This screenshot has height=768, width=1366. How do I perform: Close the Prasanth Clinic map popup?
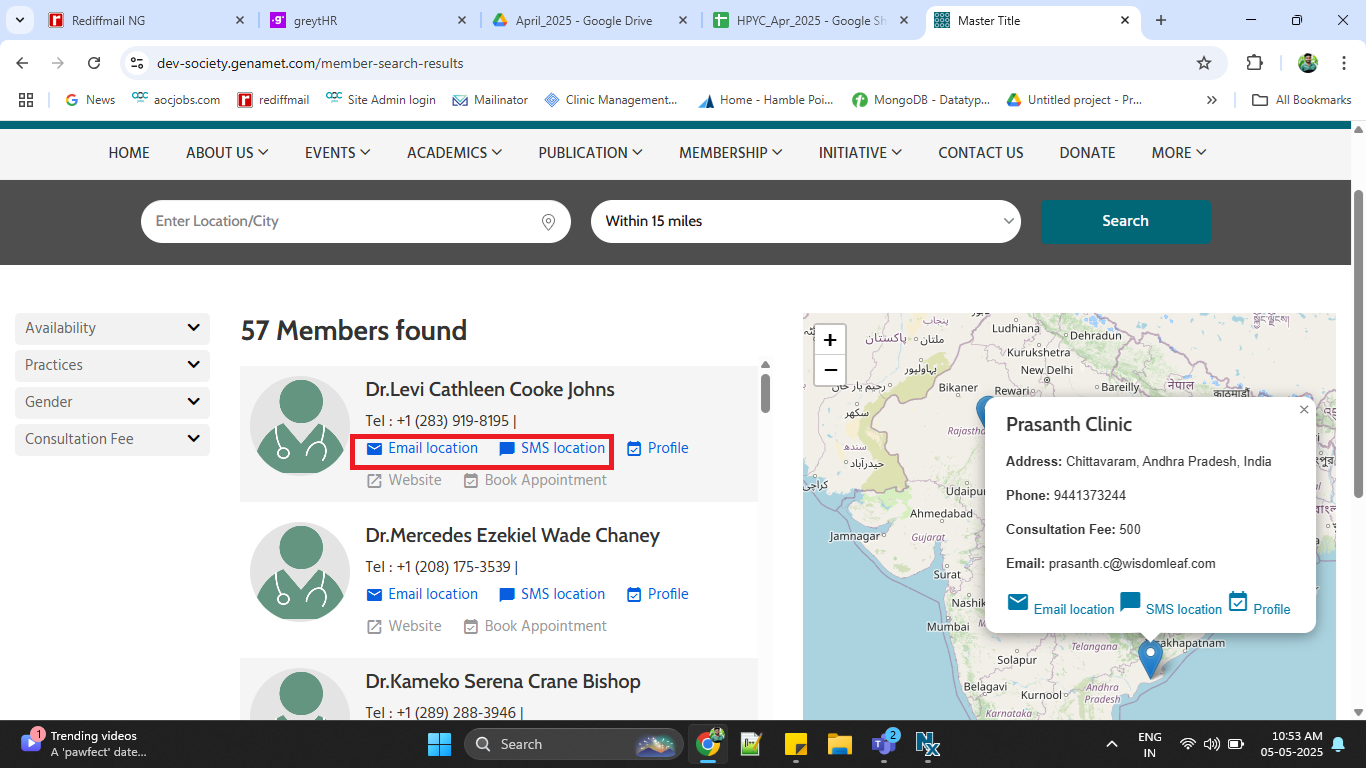coord(1303,410)
